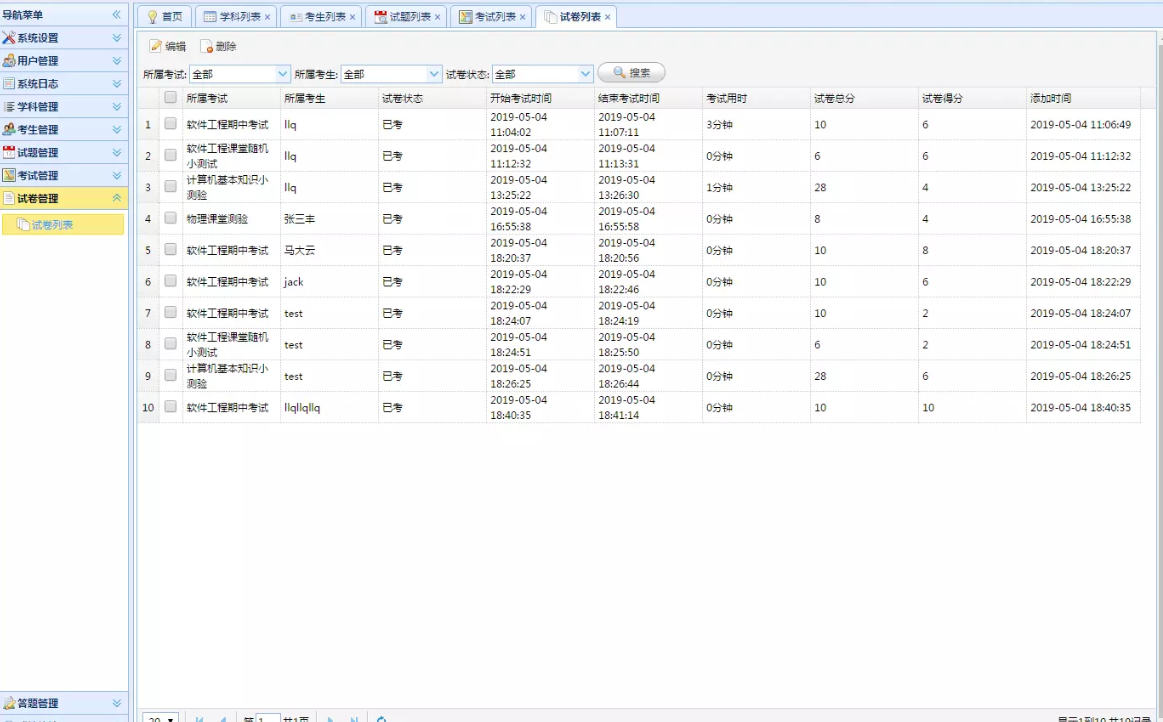1163x722 pixels.
Task: Expand 考生管理 section using its chevron
Action: 116,130
